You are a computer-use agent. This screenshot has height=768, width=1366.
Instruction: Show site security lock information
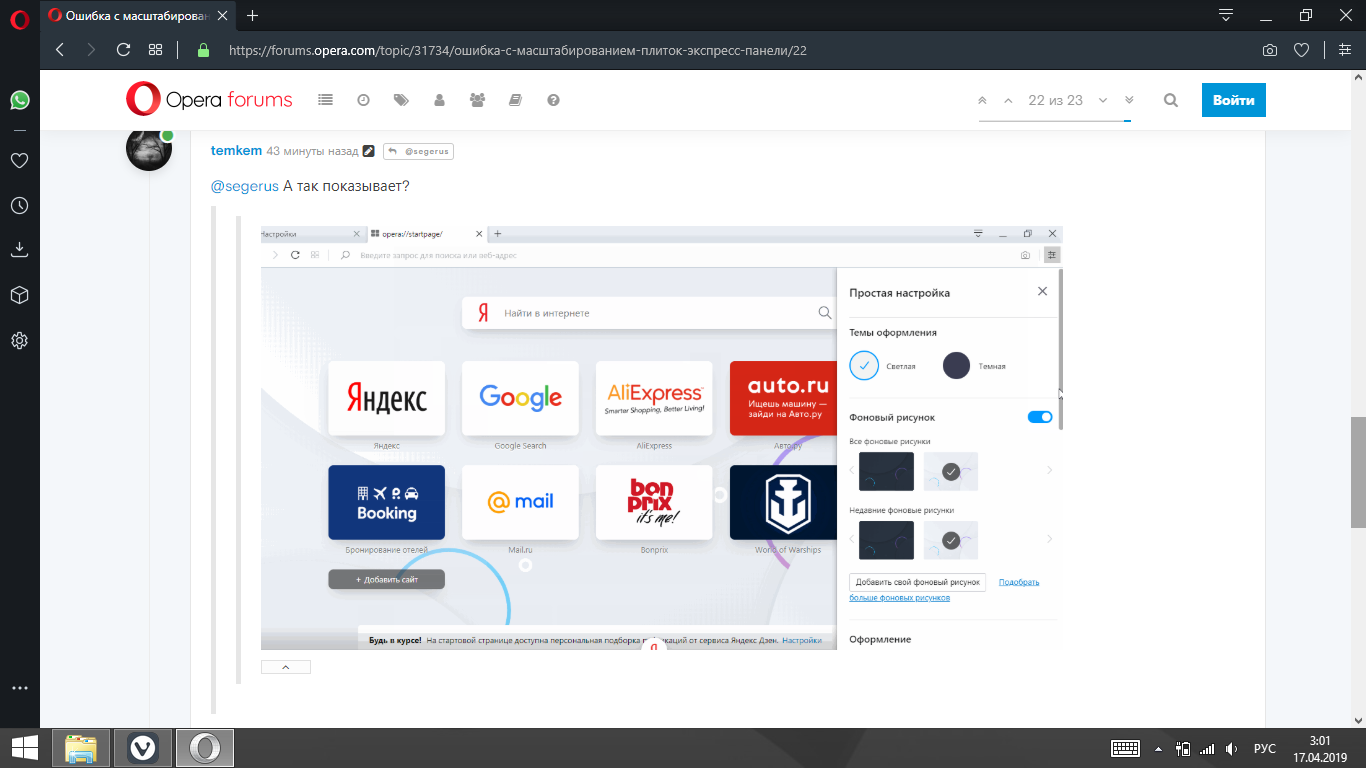coord(204,50)
